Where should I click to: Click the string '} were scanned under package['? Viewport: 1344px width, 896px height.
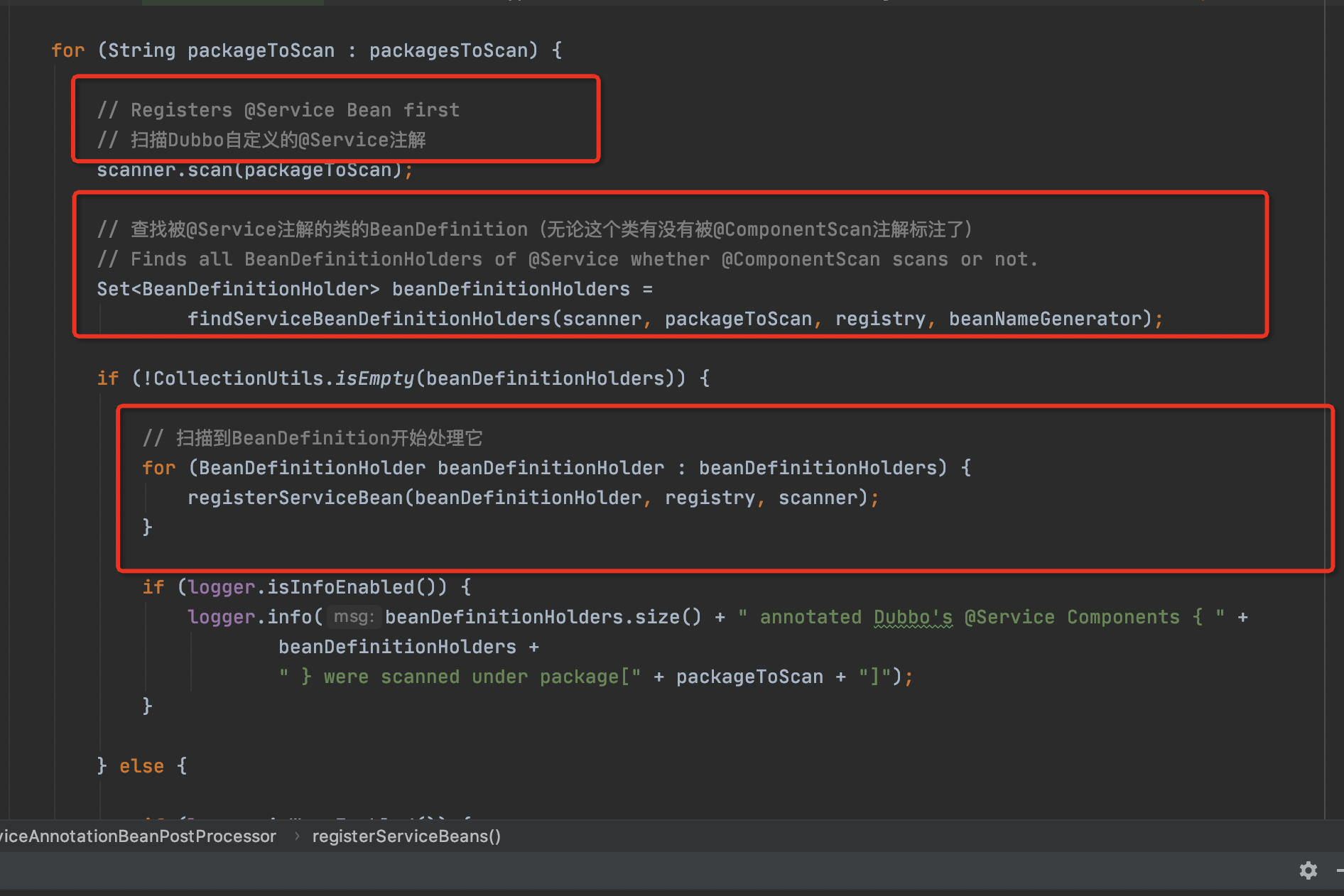460,677
